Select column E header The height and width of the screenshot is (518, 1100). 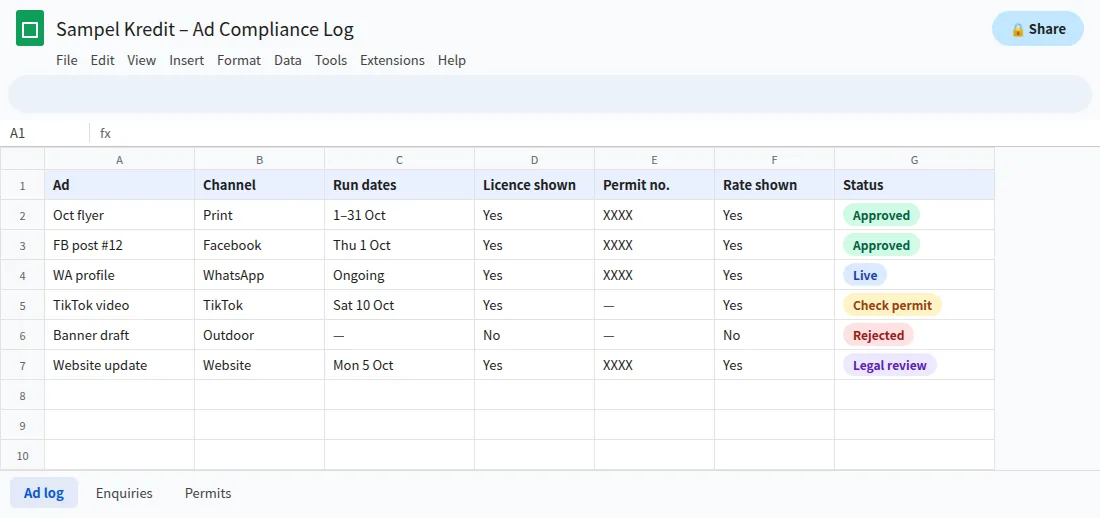click(655, 159)
